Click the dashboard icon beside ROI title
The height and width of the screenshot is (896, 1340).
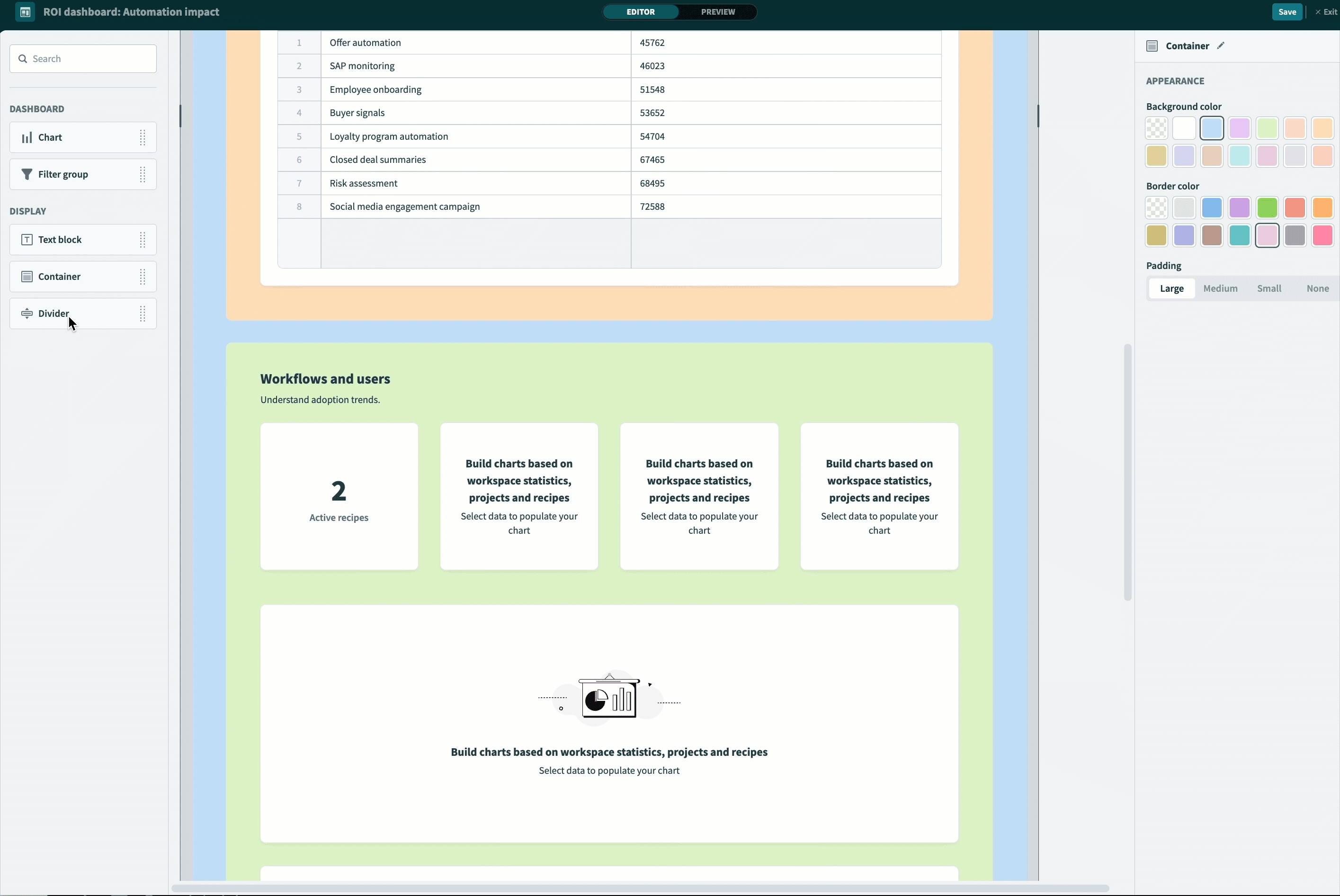[25, 12]
